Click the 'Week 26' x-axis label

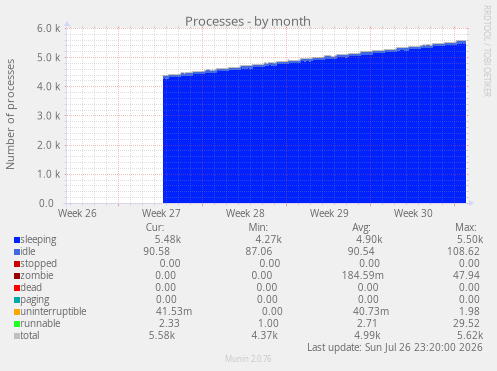pyautogui.click(x=77, y=213)
